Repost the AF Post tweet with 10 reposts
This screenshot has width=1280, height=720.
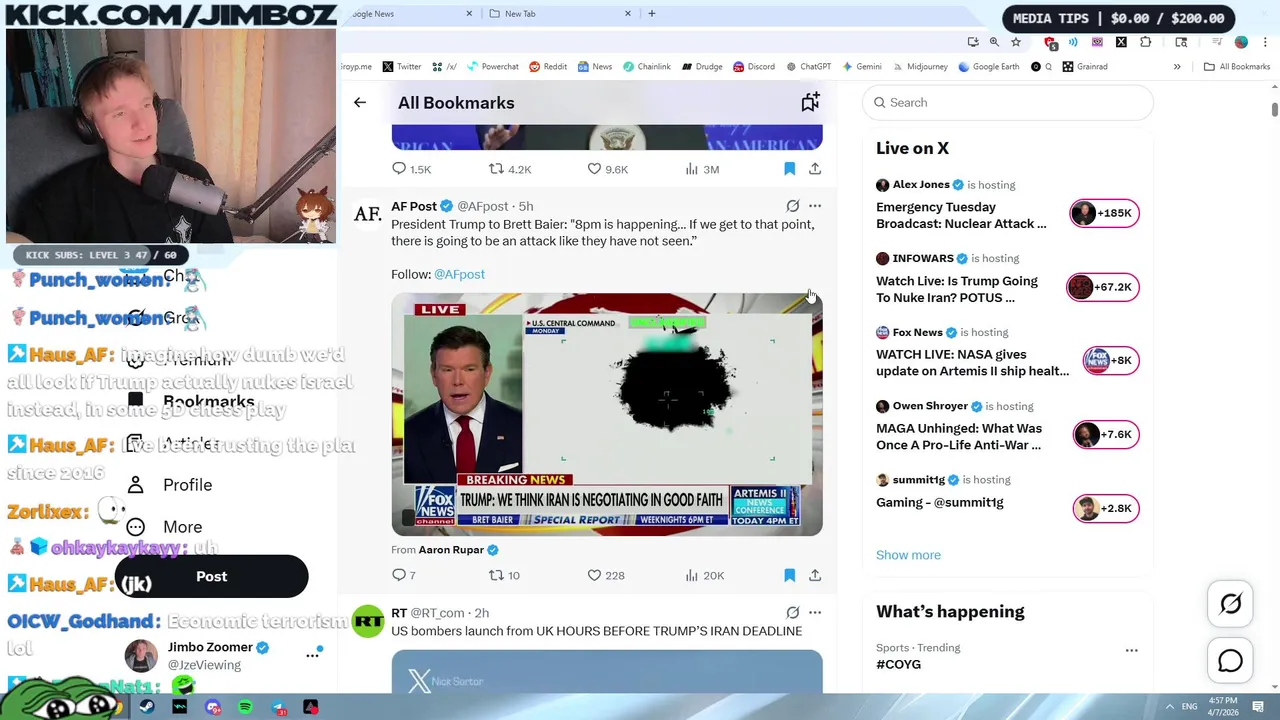(504, 575)
